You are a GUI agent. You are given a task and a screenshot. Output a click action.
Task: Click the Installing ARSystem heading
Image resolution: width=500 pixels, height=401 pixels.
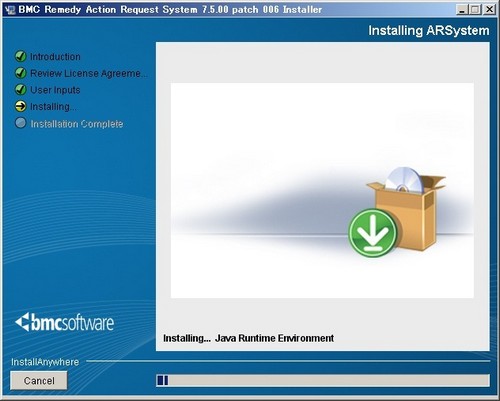pyautogui.click(x=429, y=31)
